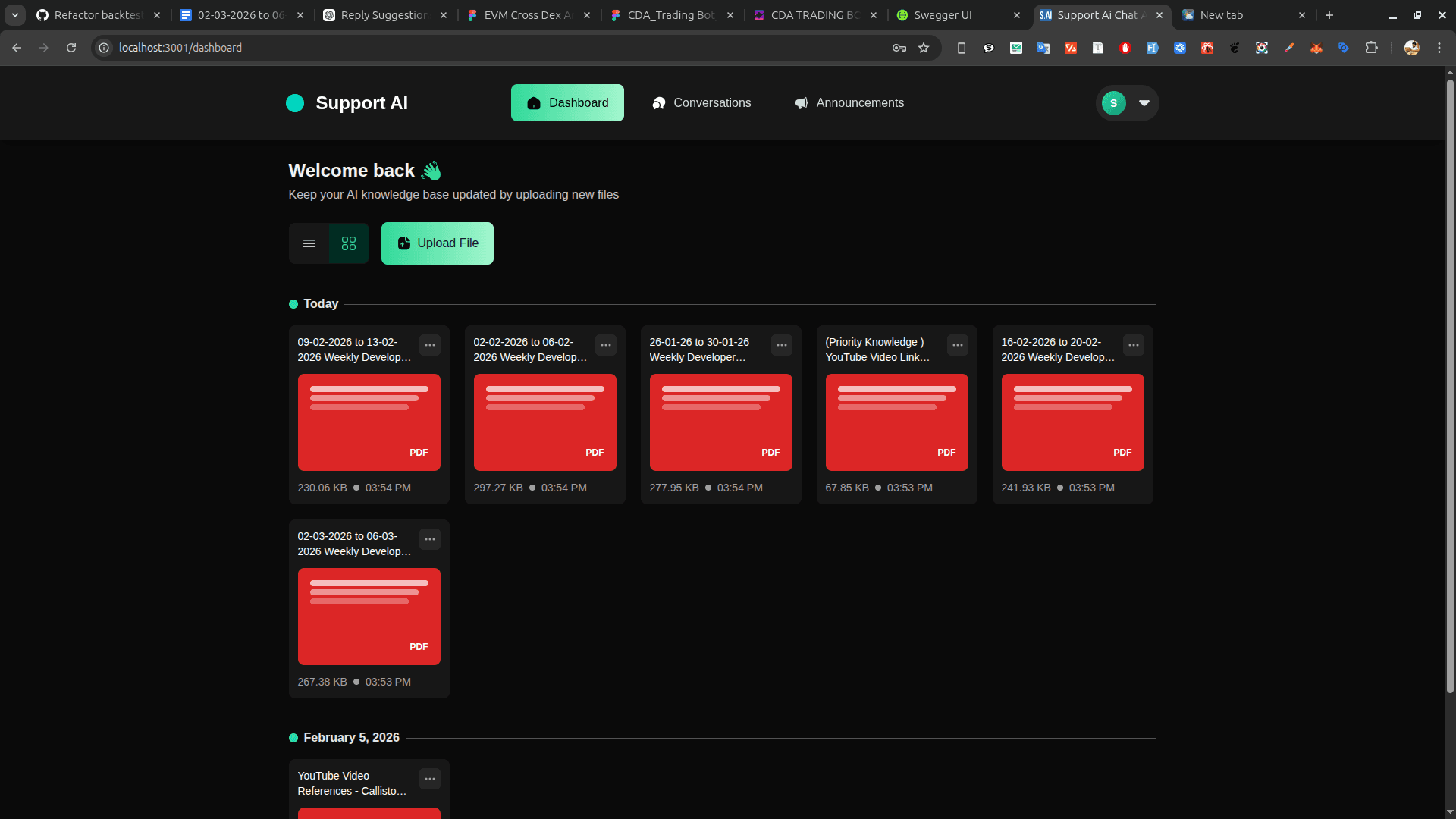The image size is (1456, 819).
Task: Click the 02-03-2026 weekly report PDF thumbnail
Action: coord(369,616)
